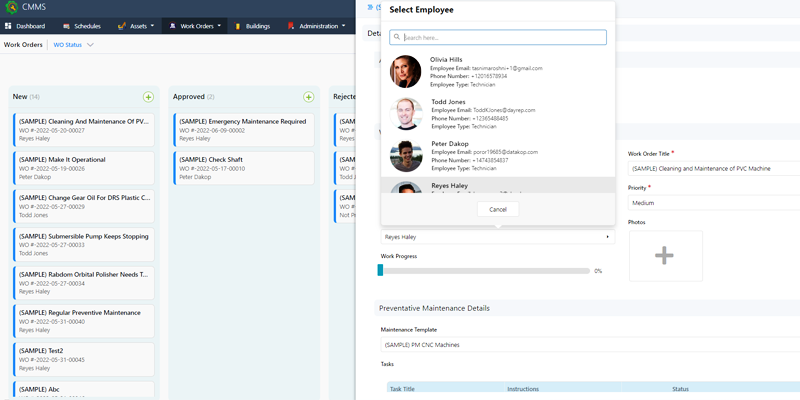Choose Todd Jones avatar
This screenshot has width=800, height=400.
(x=406, y=113)
